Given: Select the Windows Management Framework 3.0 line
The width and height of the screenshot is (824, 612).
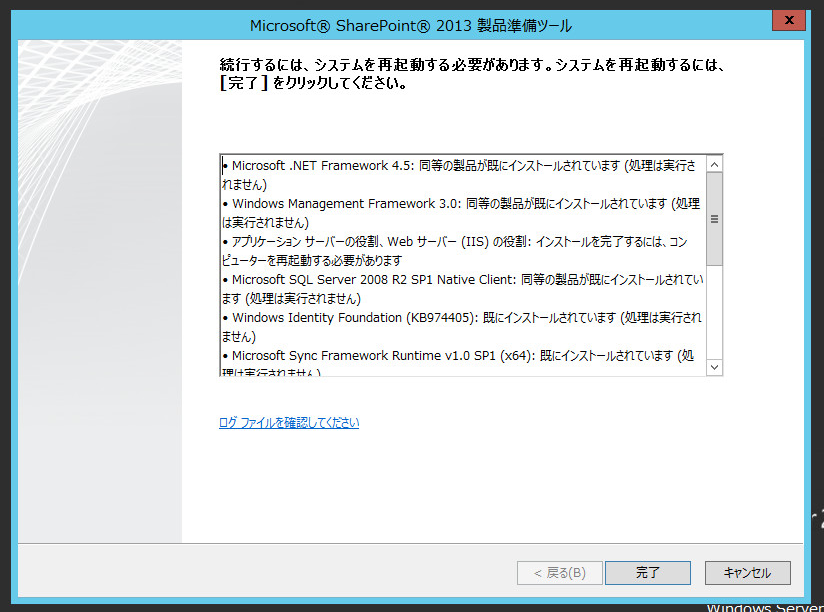Looking at the screenshot, I should pos(461,213).
